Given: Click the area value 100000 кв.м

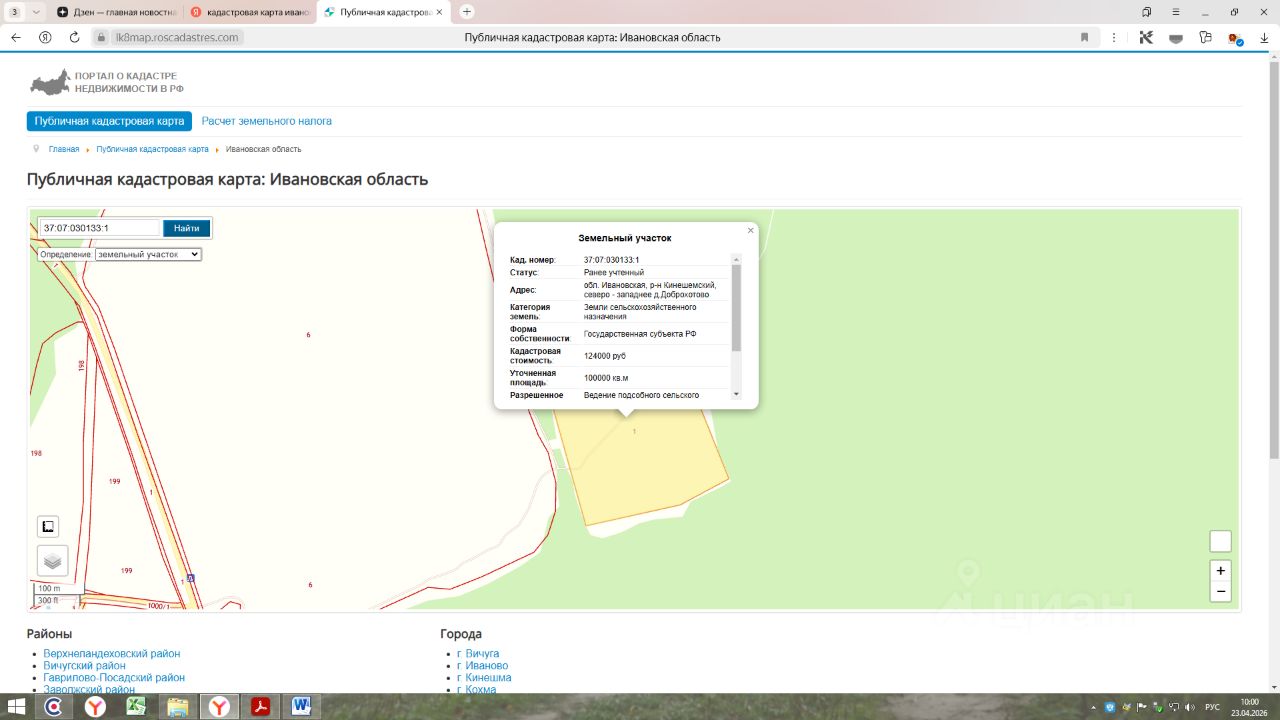Looking at the screenshot, I should pos(607,378).
